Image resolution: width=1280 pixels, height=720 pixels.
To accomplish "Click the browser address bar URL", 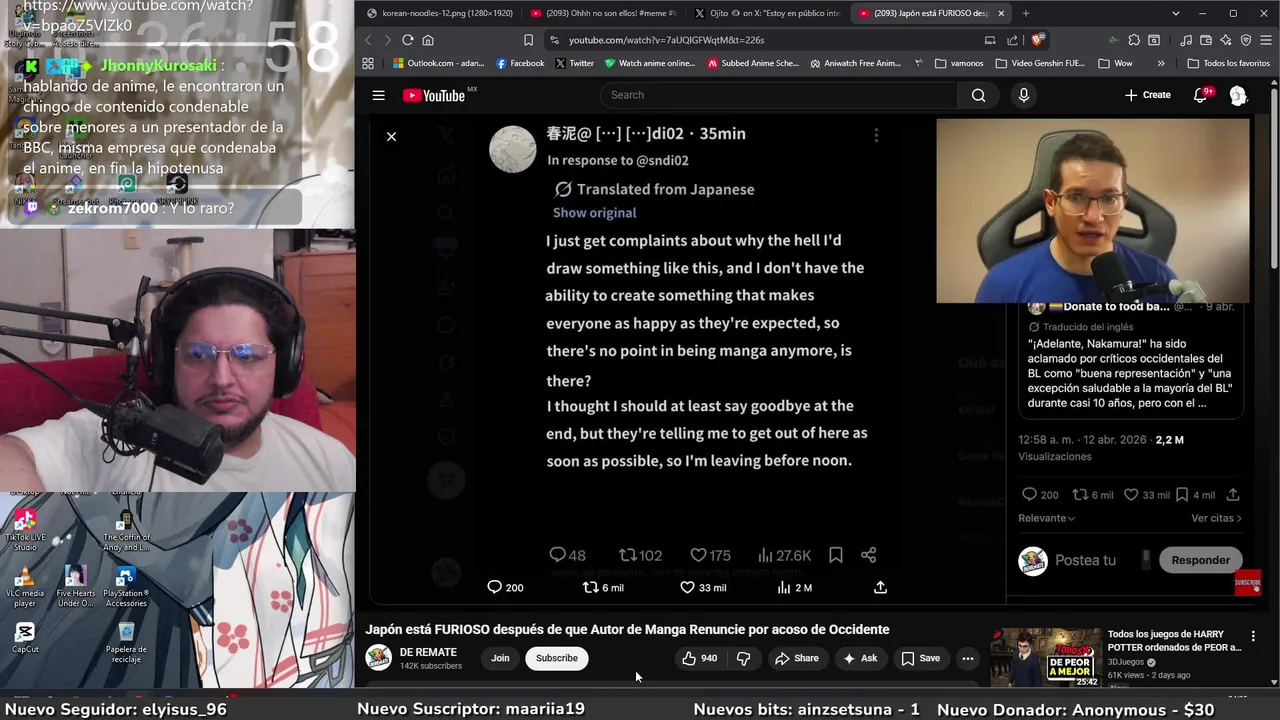I will click(x=666, y=40).
